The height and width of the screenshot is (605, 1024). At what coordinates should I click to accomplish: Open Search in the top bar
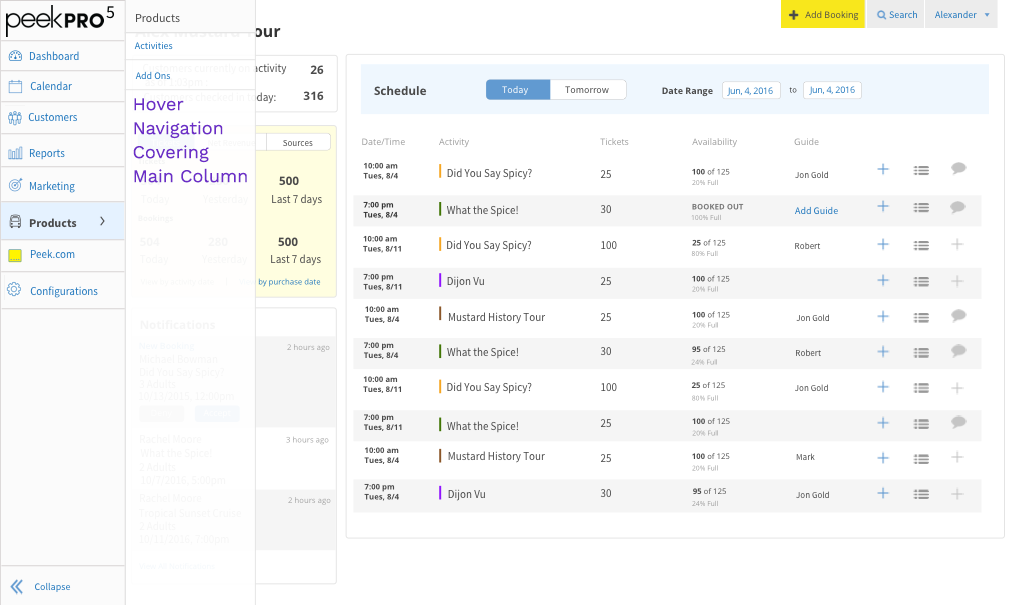896,14
